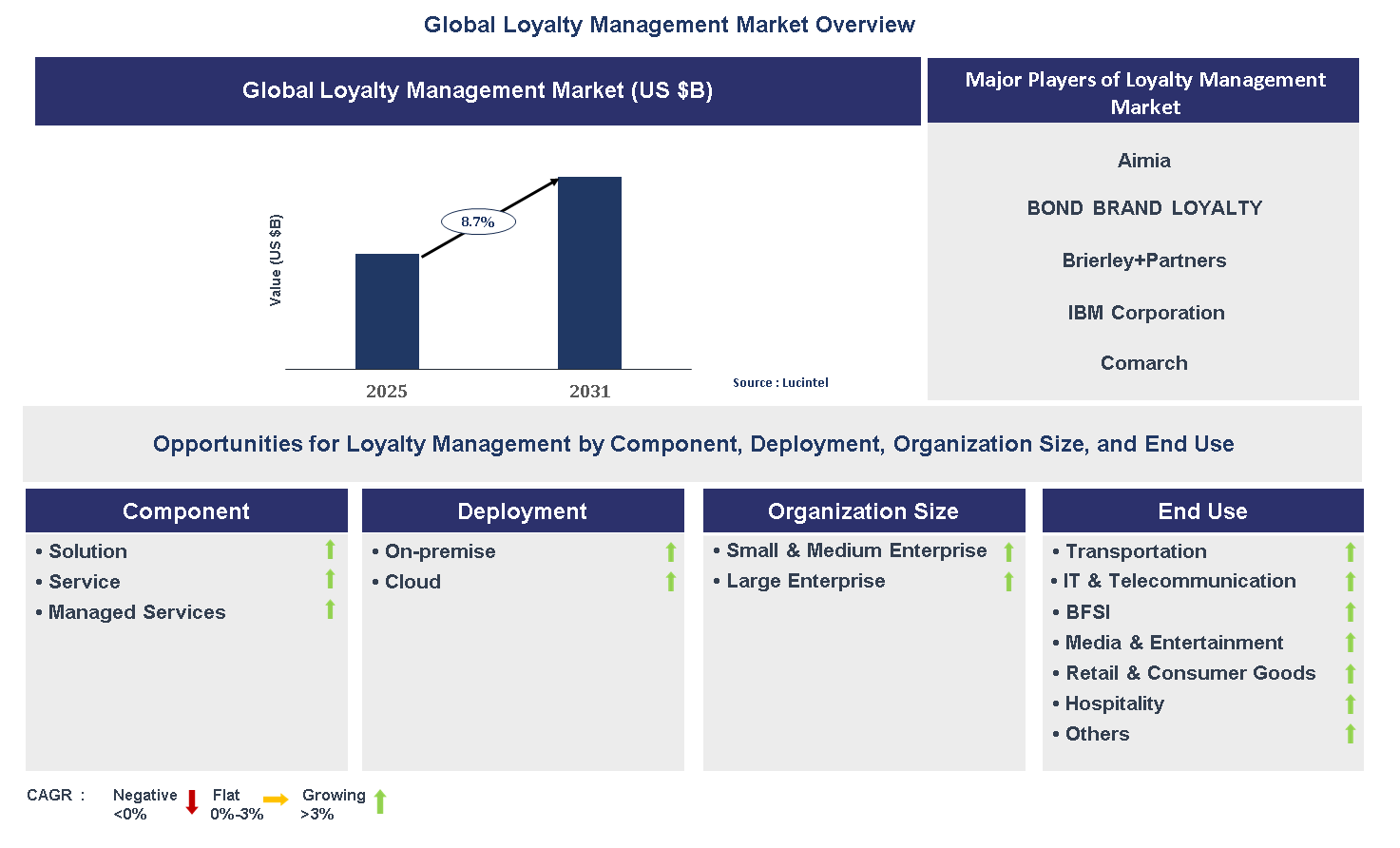Click the green arrow beside Large Enterprise

click(x=1008, y=582)
